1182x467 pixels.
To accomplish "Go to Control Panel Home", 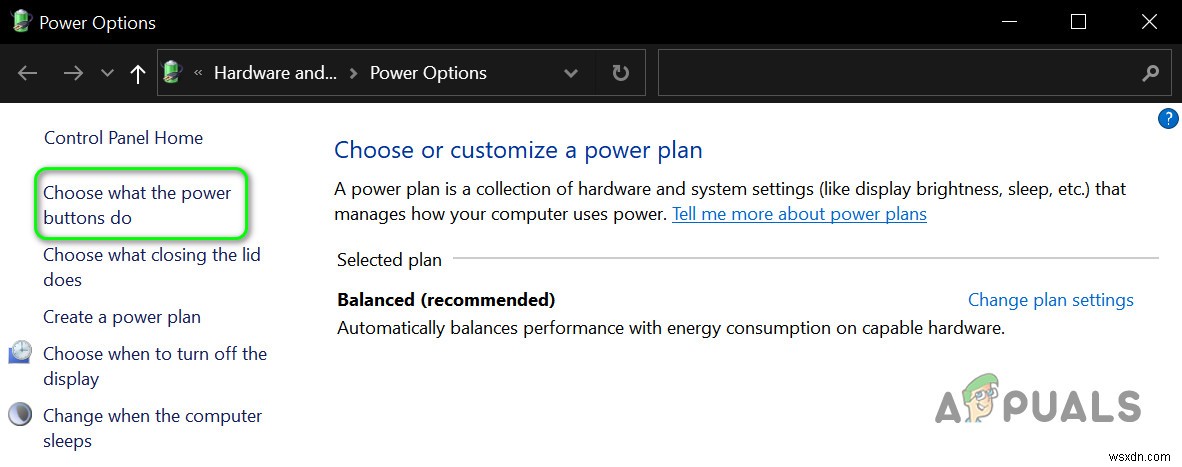I will 123,138.
